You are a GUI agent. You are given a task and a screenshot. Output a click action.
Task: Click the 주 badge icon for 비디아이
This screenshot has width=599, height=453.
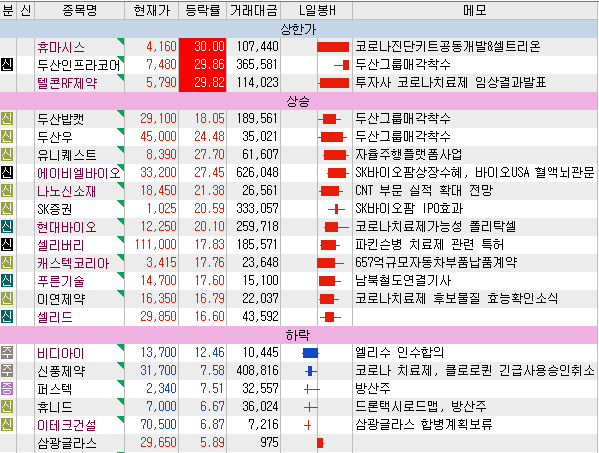click(7, 353)
